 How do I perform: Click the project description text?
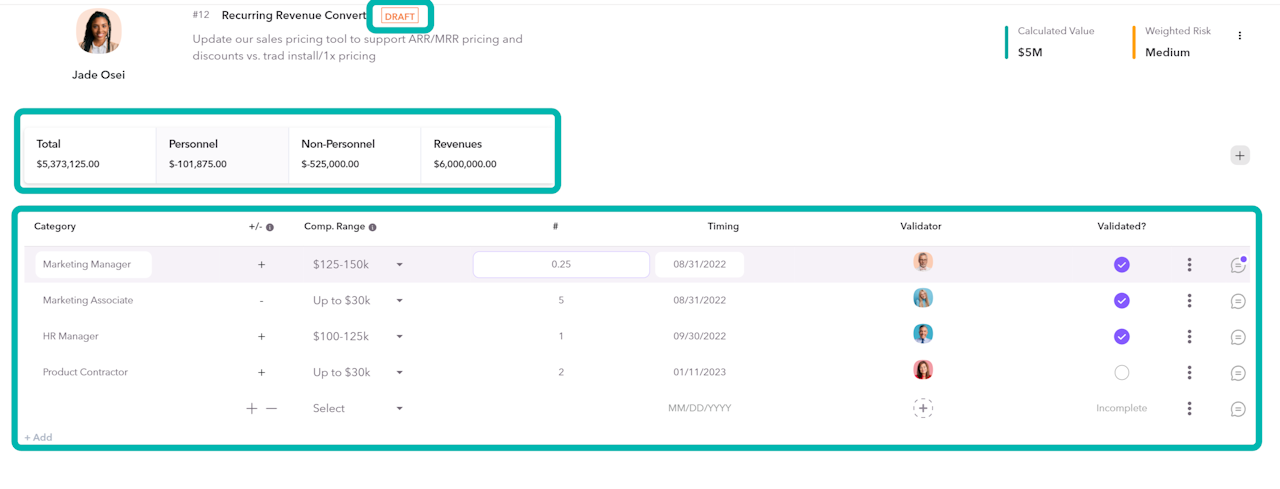[x=357, y=48]
